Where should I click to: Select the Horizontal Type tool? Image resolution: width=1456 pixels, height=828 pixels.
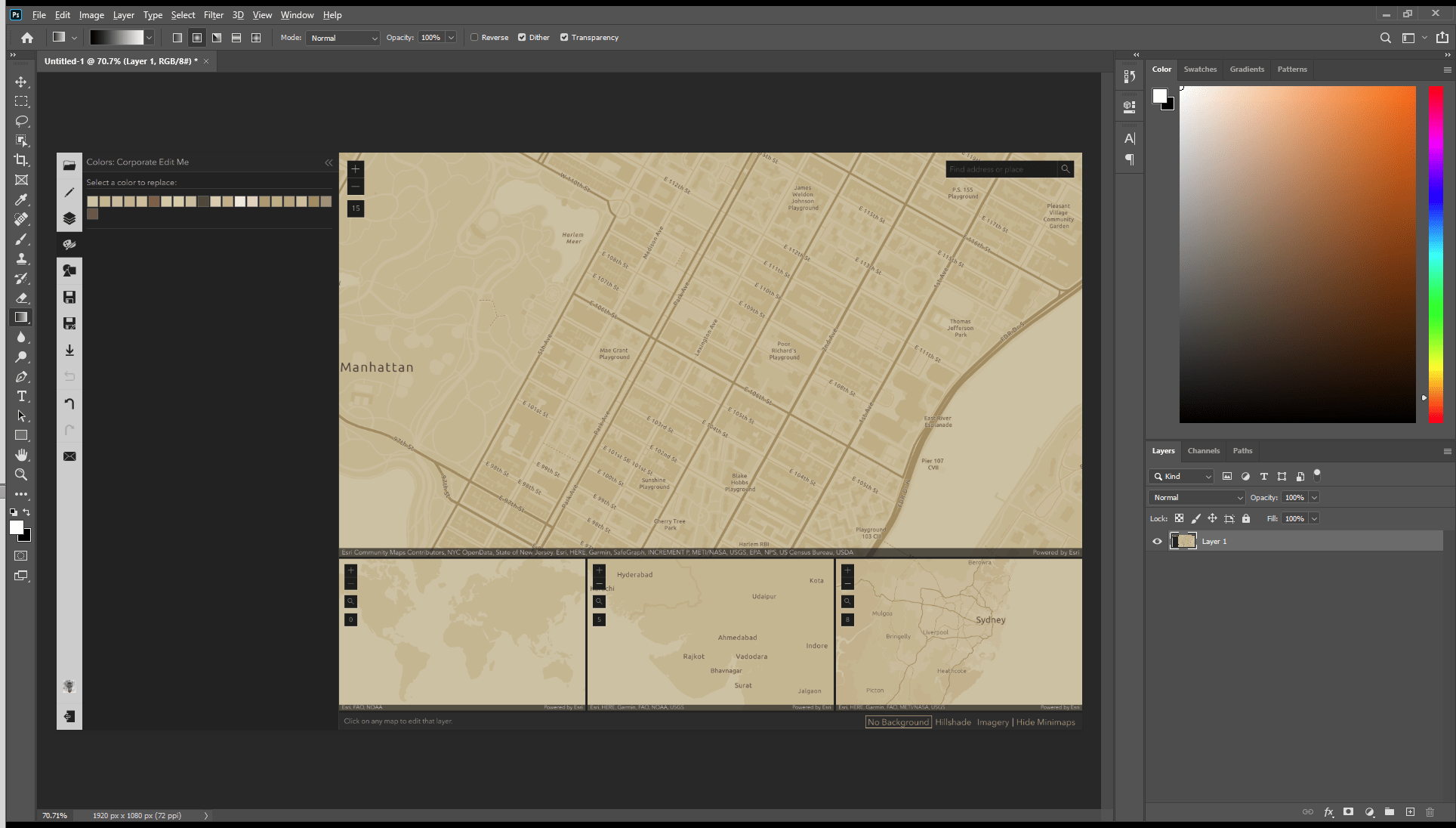tap(21, 396)
